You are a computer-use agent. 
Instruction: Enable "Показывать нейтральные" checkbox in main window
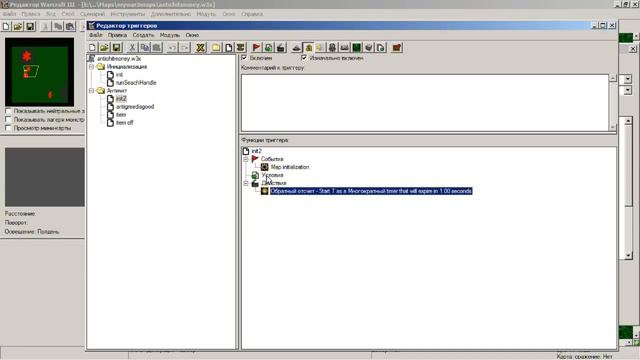[x=8, y=111]
